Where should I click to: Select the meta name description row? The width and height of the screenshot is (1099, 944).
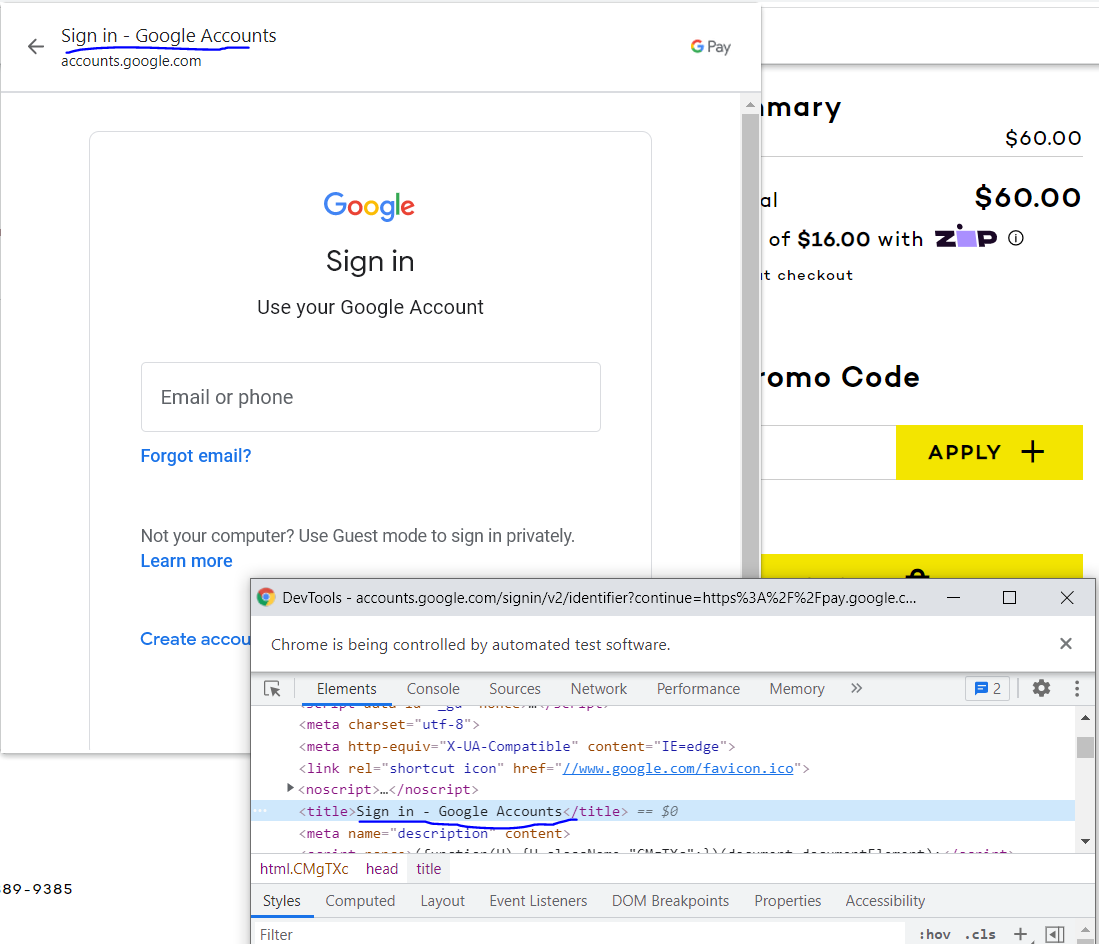click(x=663, y=833)
